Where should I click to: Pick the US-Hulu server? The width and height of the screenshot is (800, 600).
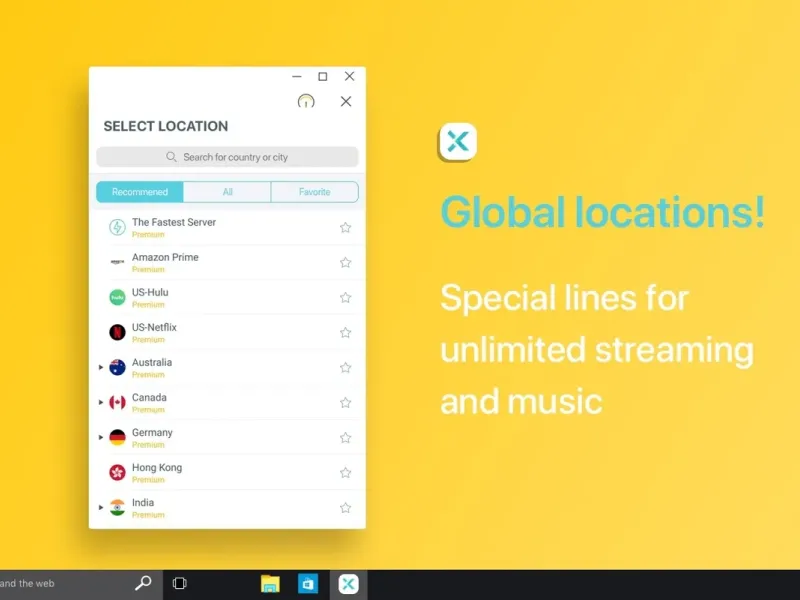[x=228, y=297]
